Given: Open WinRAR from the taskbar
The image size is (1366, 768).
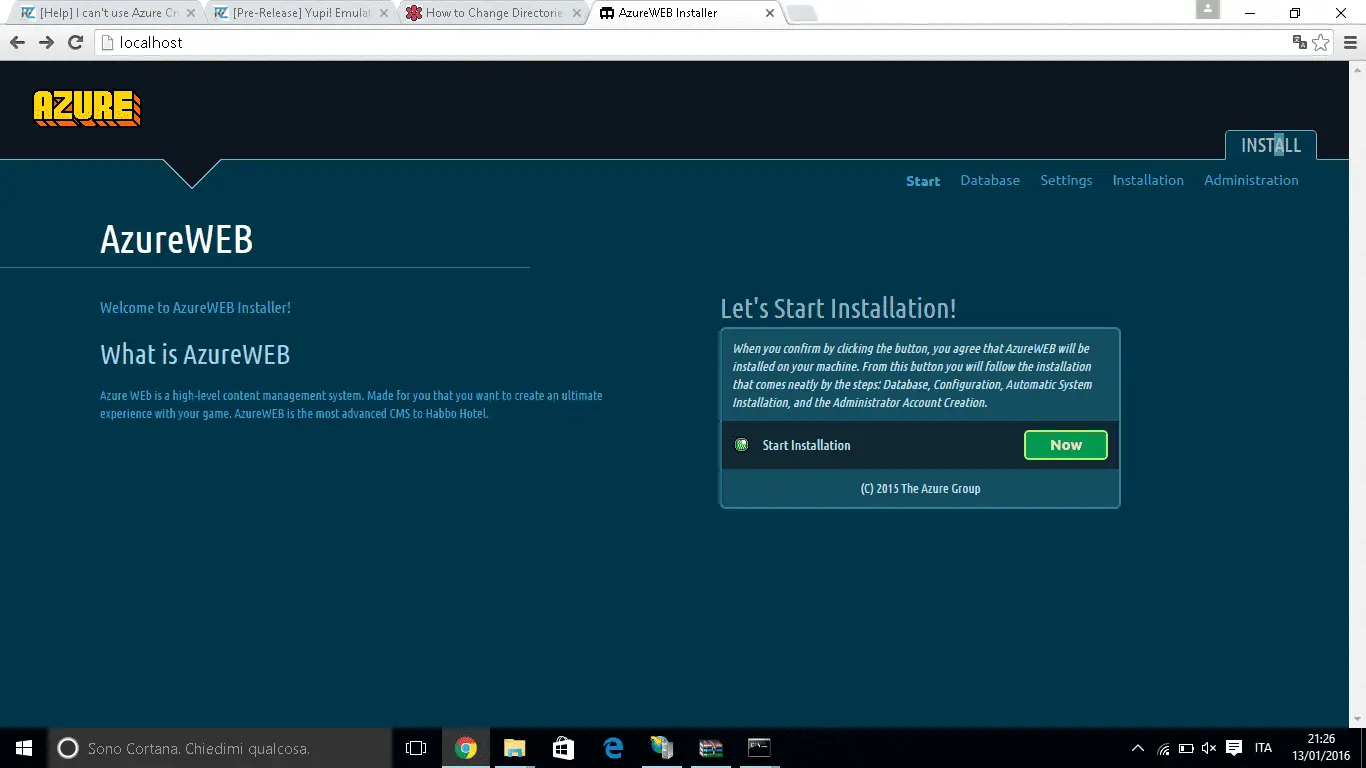Looking at the screenshot, I should 711,748.
